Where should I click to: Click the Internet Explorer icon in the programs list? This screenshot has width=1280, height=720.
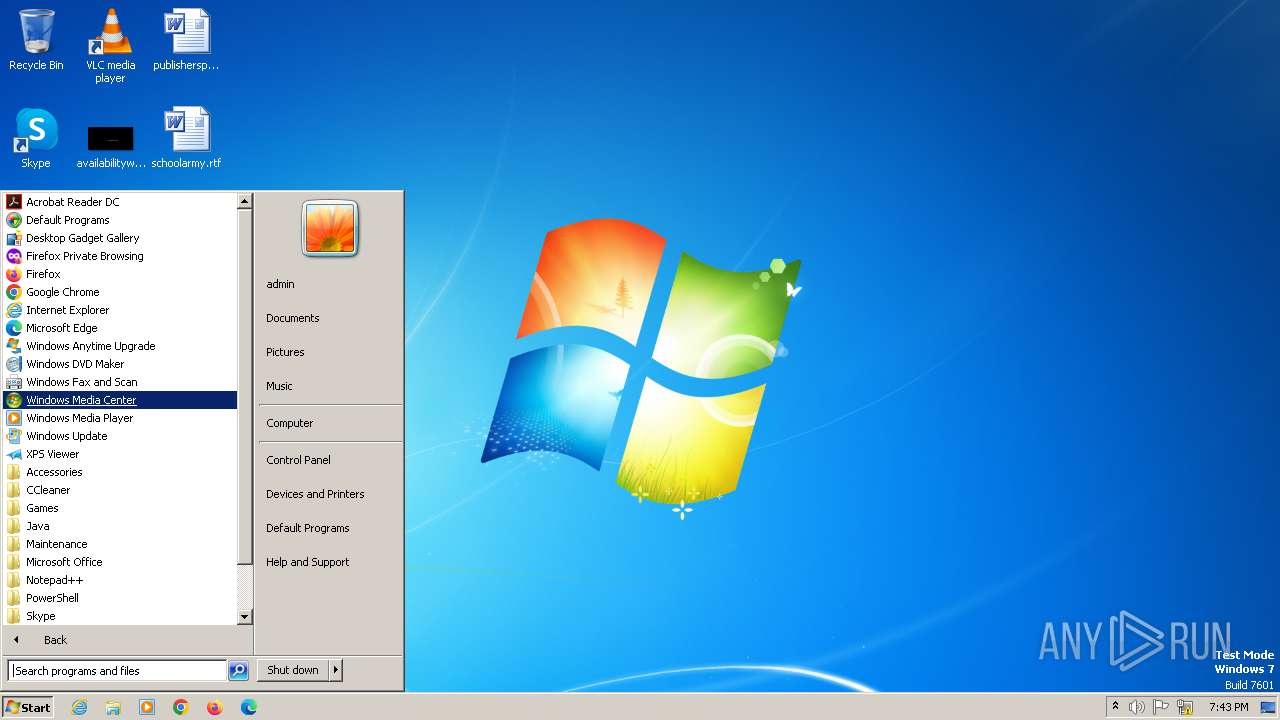click(14, 310)
